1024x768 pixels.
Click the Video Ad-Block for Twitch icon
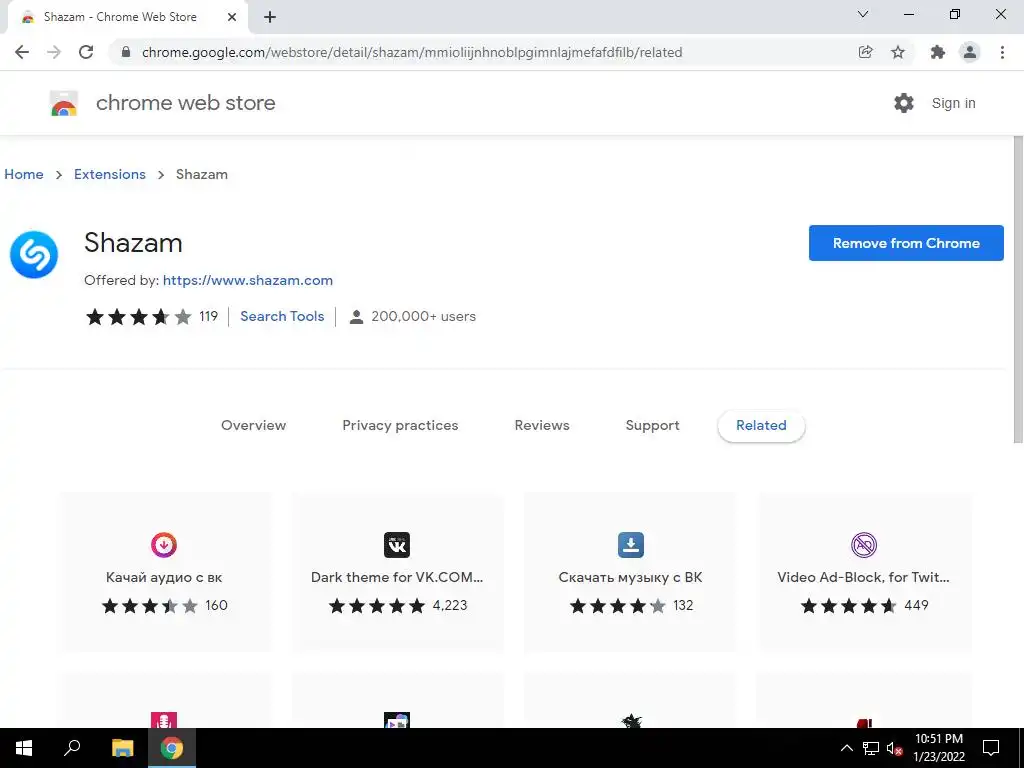pyautogui.click(x=864, y=545)
